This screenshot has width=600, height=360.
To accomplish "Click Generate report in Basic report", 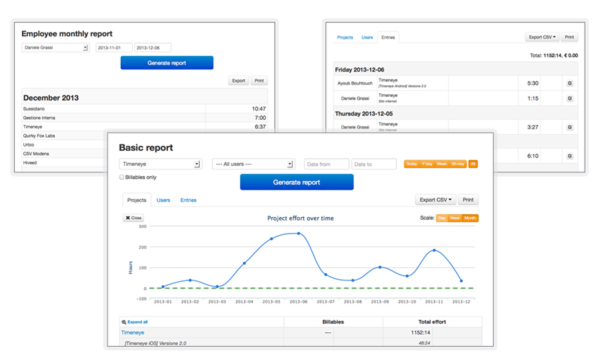I will coord(297,182).
